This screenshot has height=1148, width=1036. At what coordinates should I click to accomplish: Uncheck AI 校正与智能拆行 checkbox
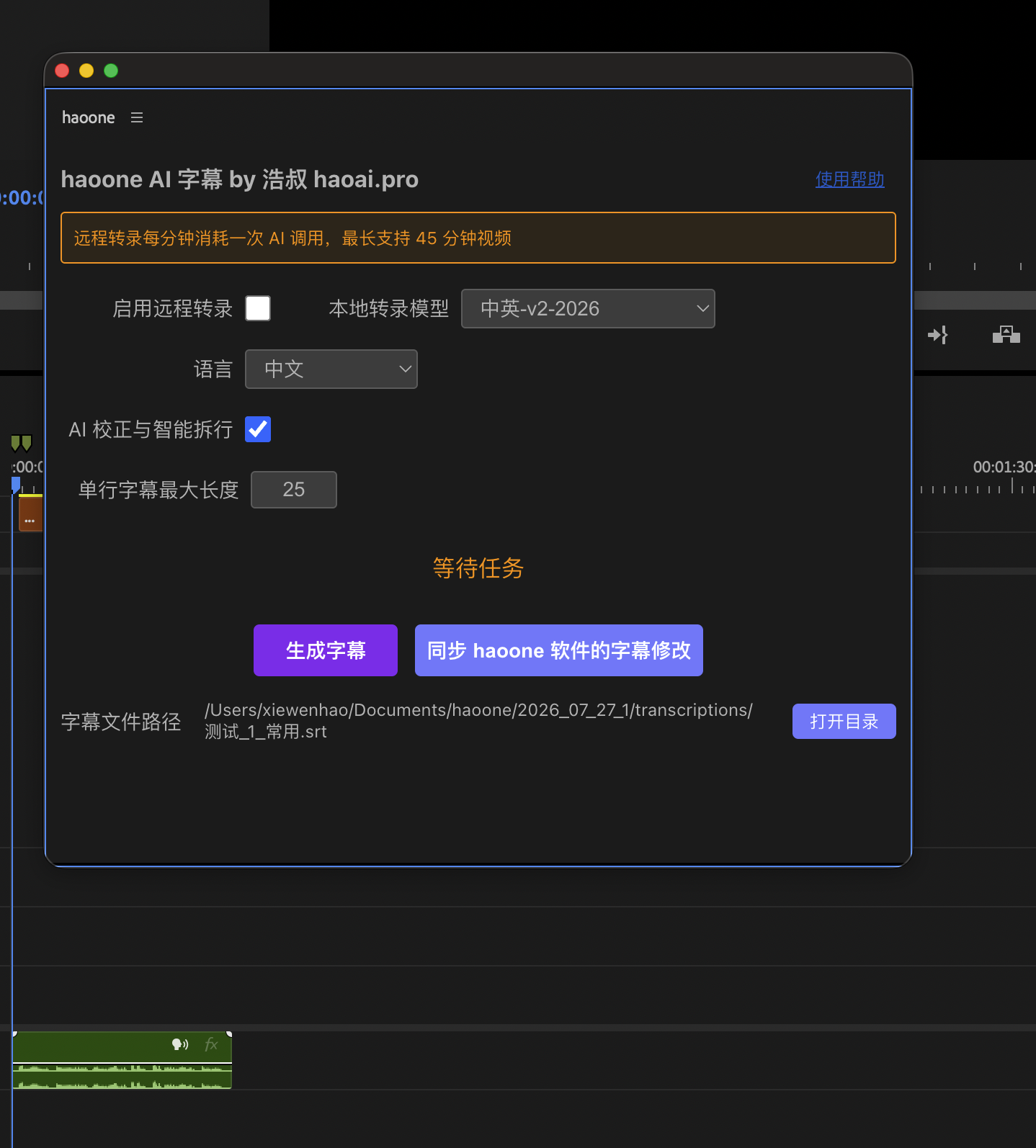point(258,429)
